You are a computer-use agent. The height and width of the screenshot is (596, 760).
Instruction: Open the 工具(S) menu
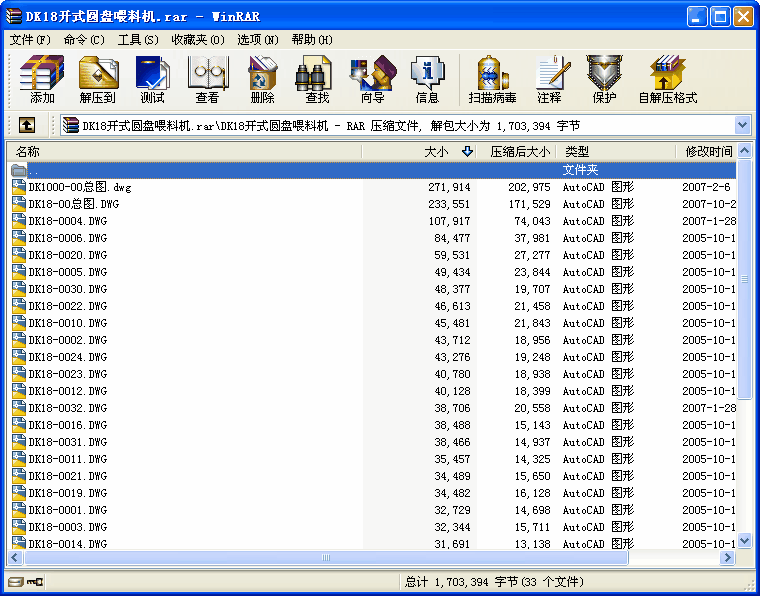point(138,40)
